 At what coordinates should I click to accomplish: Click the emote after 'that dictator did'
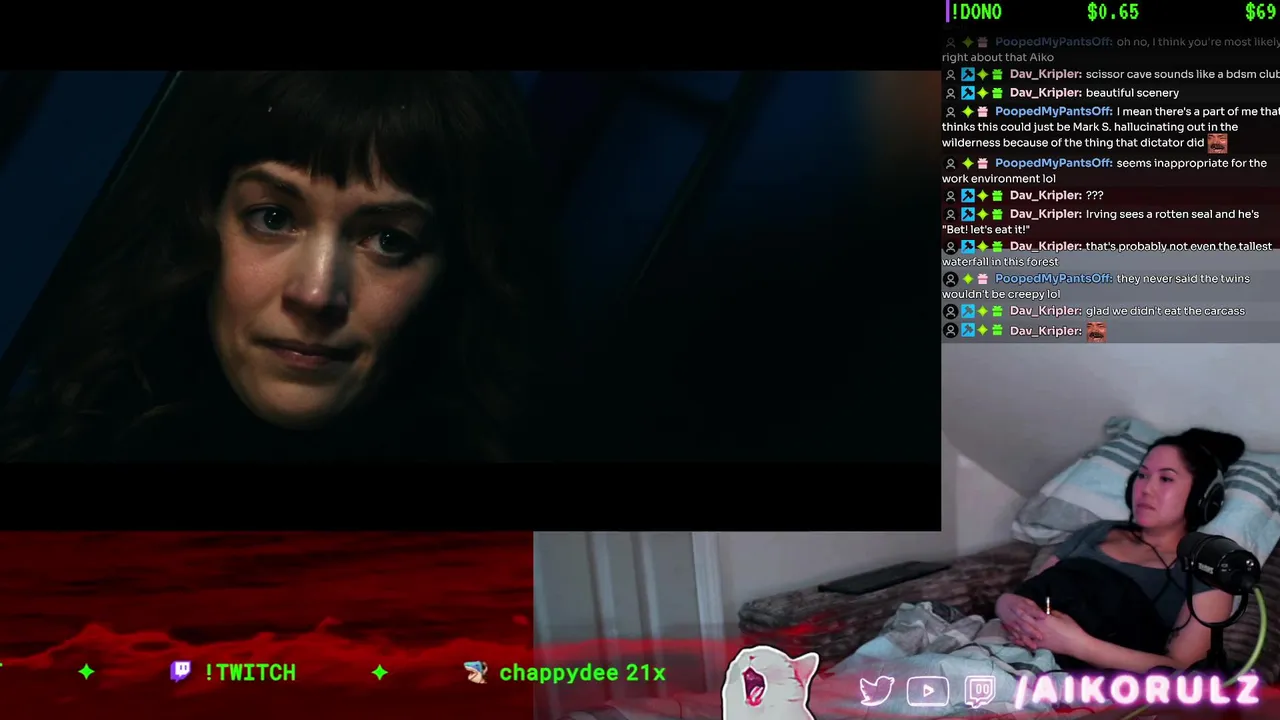1217,142
